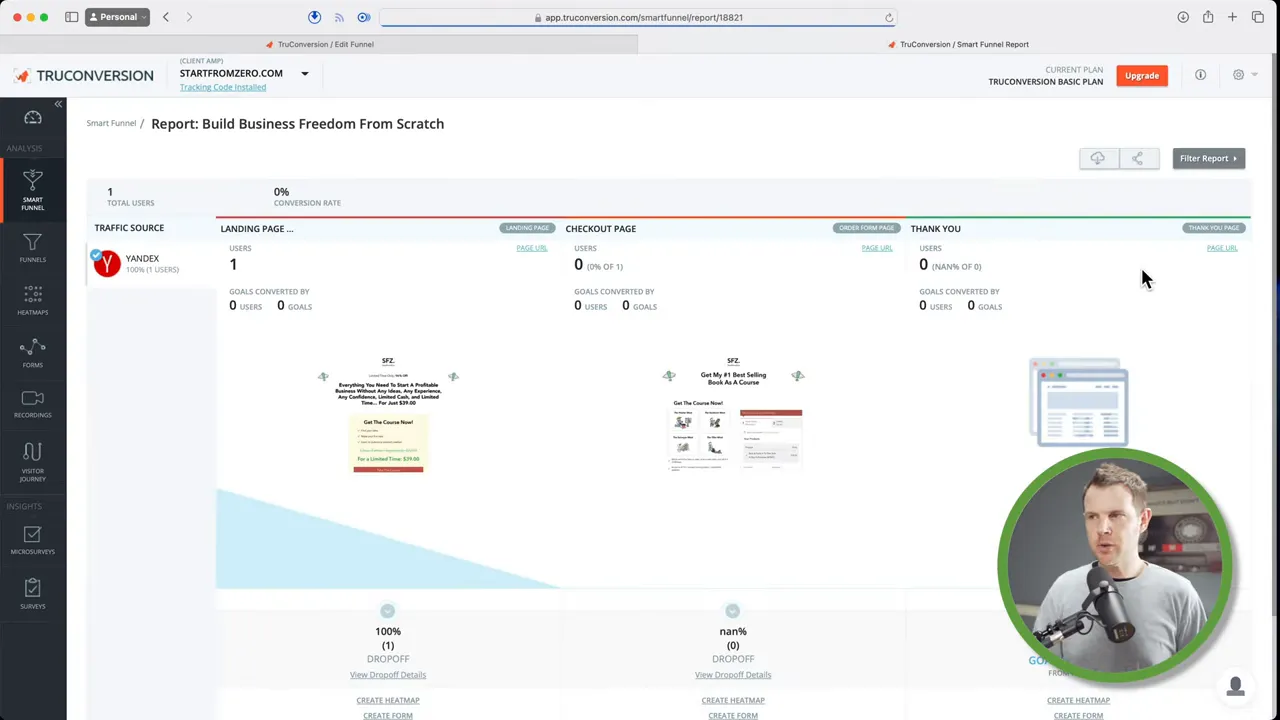The width and height of the screenshot is (1280, 720).
Task: Select Smart Funnel in the sidebar
Action: pyautogui.click(x=32, y=190)
